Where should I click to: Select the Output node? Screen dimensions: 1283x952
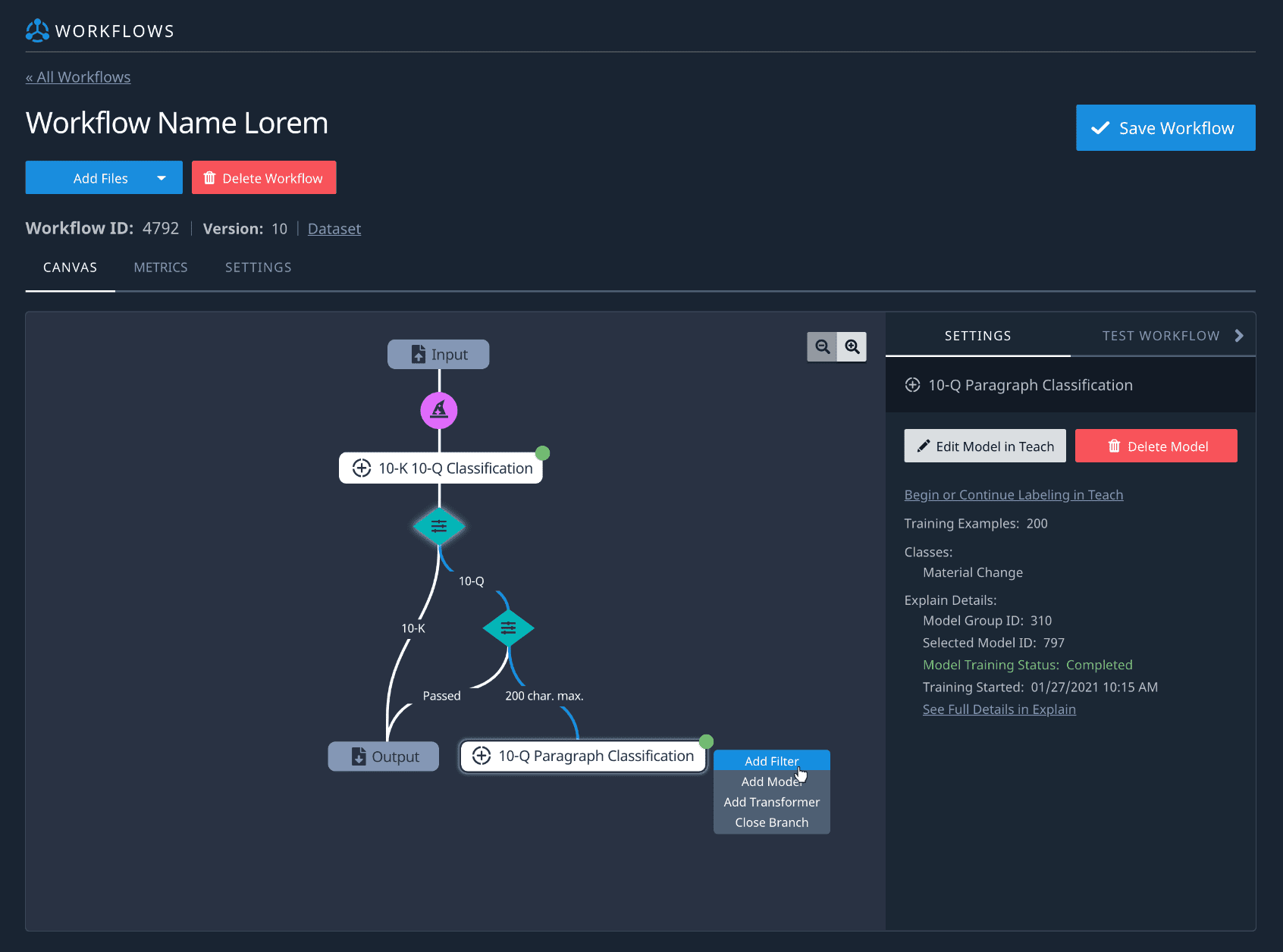click(384, 756)
